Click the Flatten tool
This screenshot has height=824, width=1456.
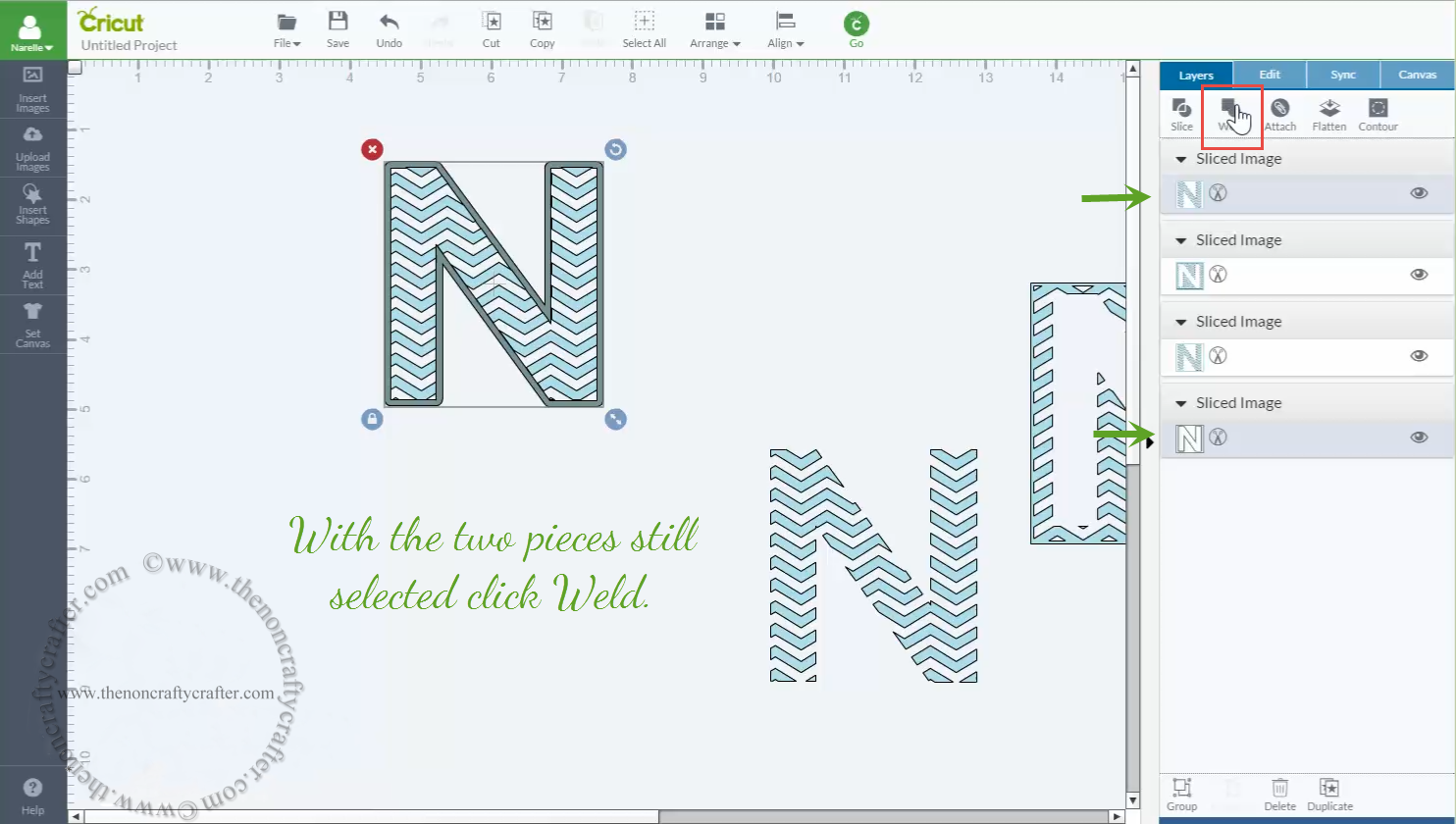1329,114
